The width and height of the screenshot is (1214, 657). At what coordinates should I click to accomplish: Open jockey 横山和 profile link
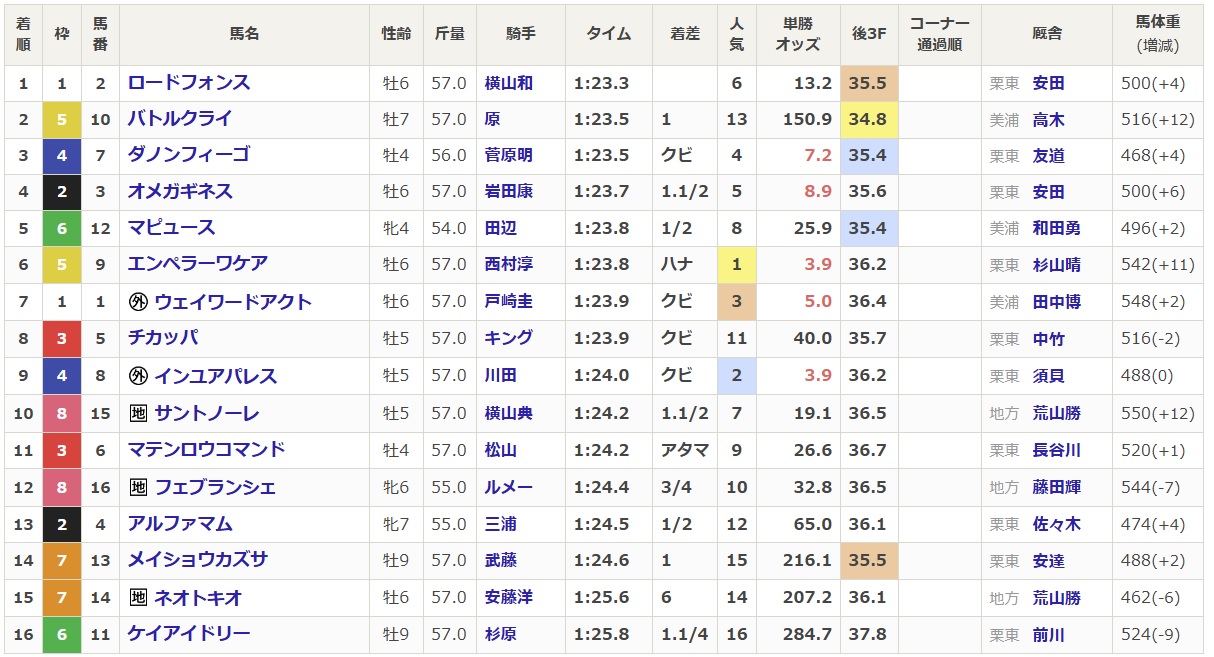coord(508,84)
